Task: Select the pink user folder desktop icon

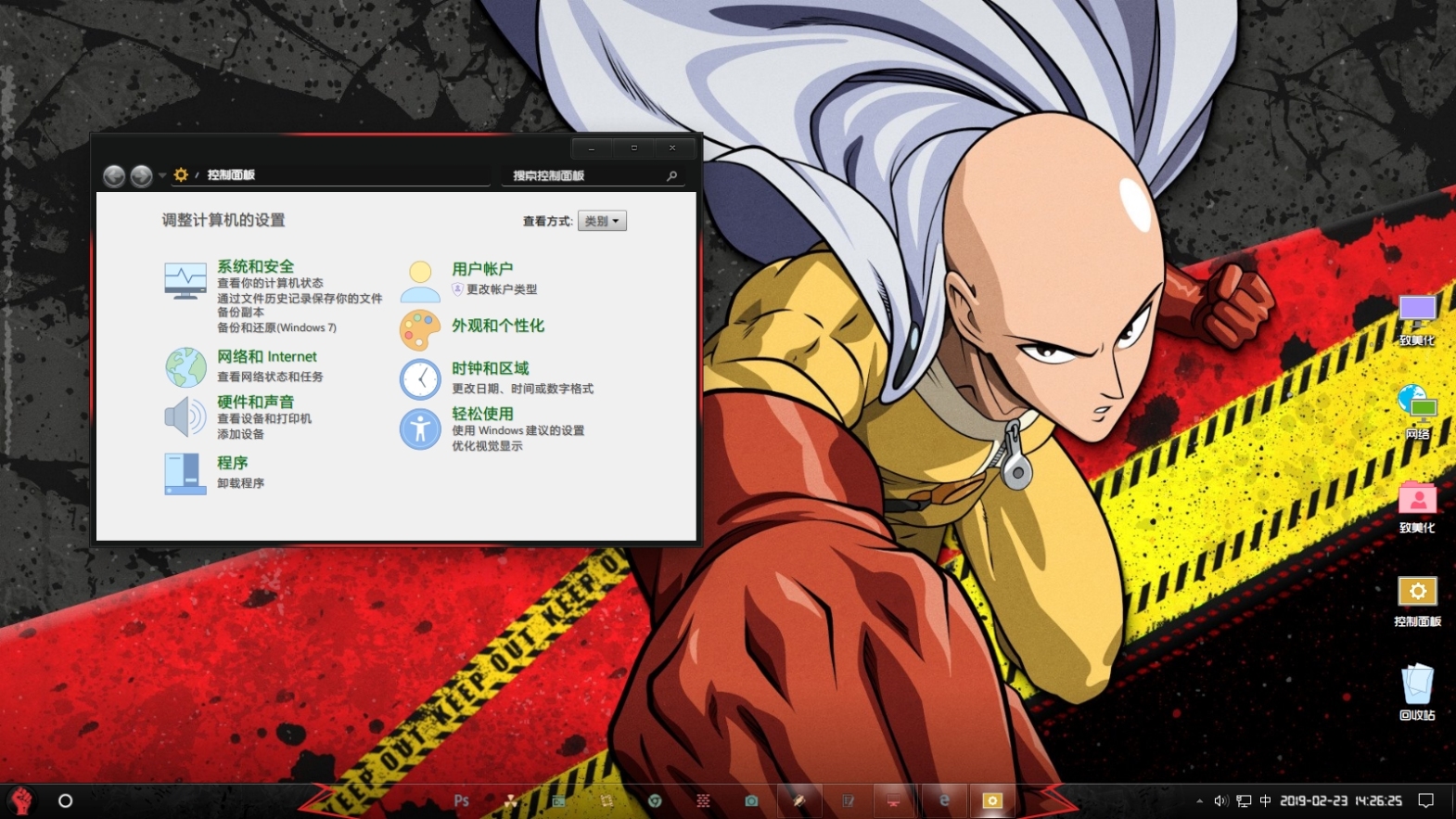Action: (x=1417, y=507)
